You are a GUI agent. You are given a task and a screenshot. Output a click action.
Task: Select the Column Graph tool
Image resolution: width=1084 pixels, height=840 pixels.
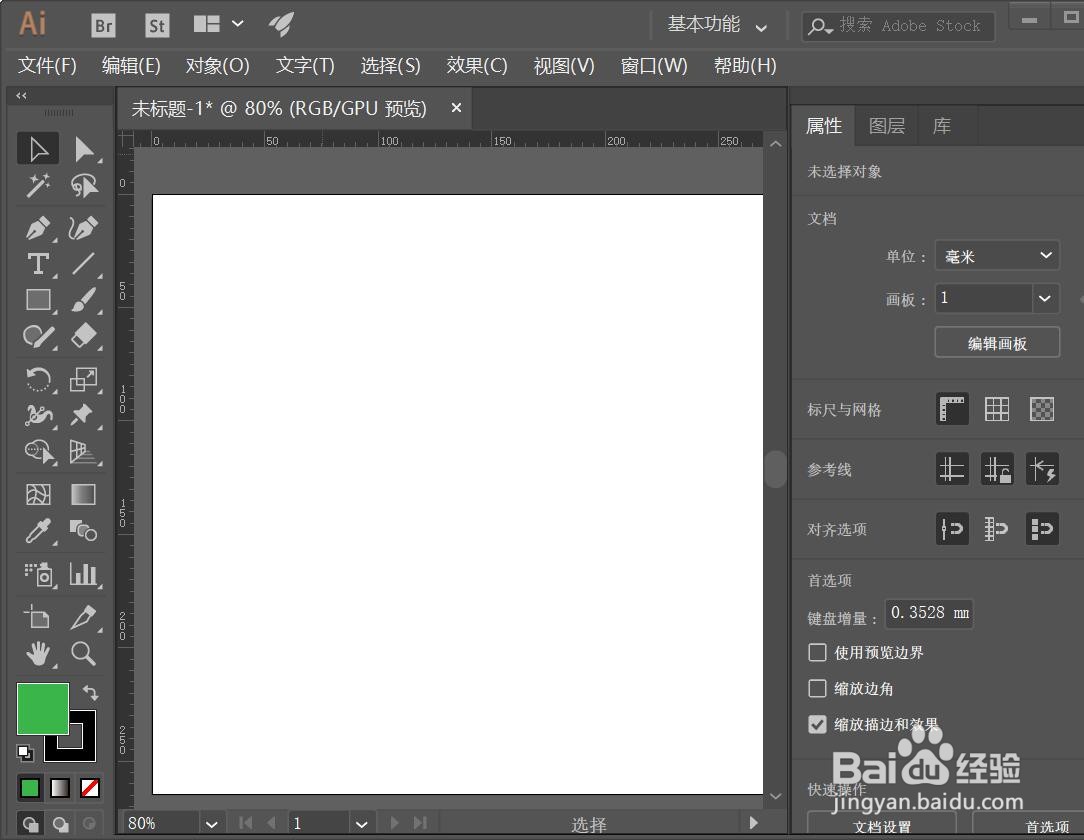[x=83, y=574]
